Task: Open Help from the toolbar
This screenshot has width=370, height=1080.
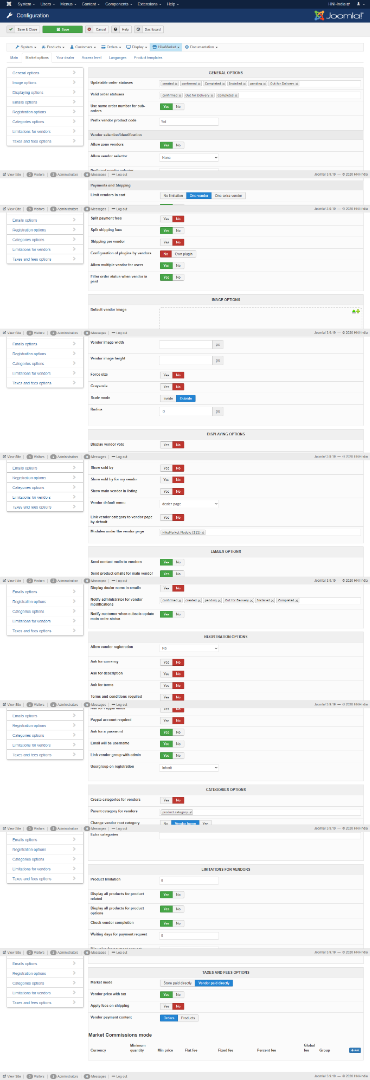Action: [x=121, y=30]
